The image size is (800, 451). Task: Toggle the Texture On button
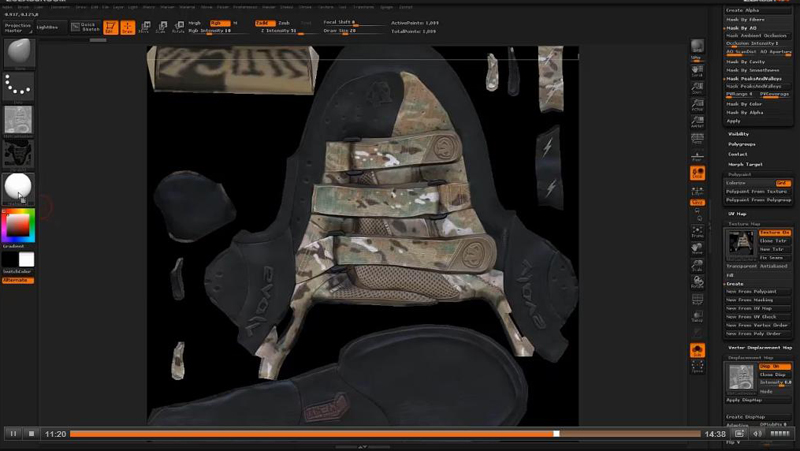(774, 232)
